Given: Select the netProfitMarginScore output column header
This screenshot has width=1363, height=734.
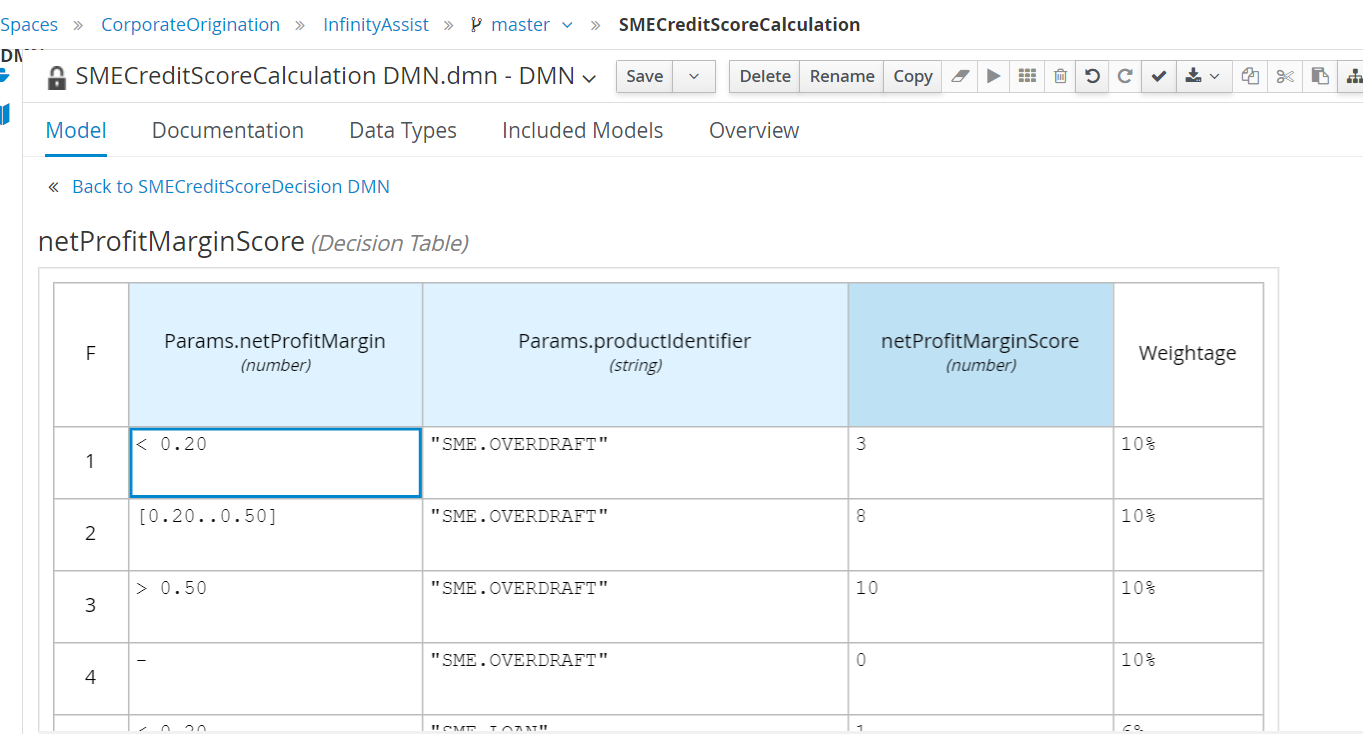Looking at the screenshot, I should (980, 354).
